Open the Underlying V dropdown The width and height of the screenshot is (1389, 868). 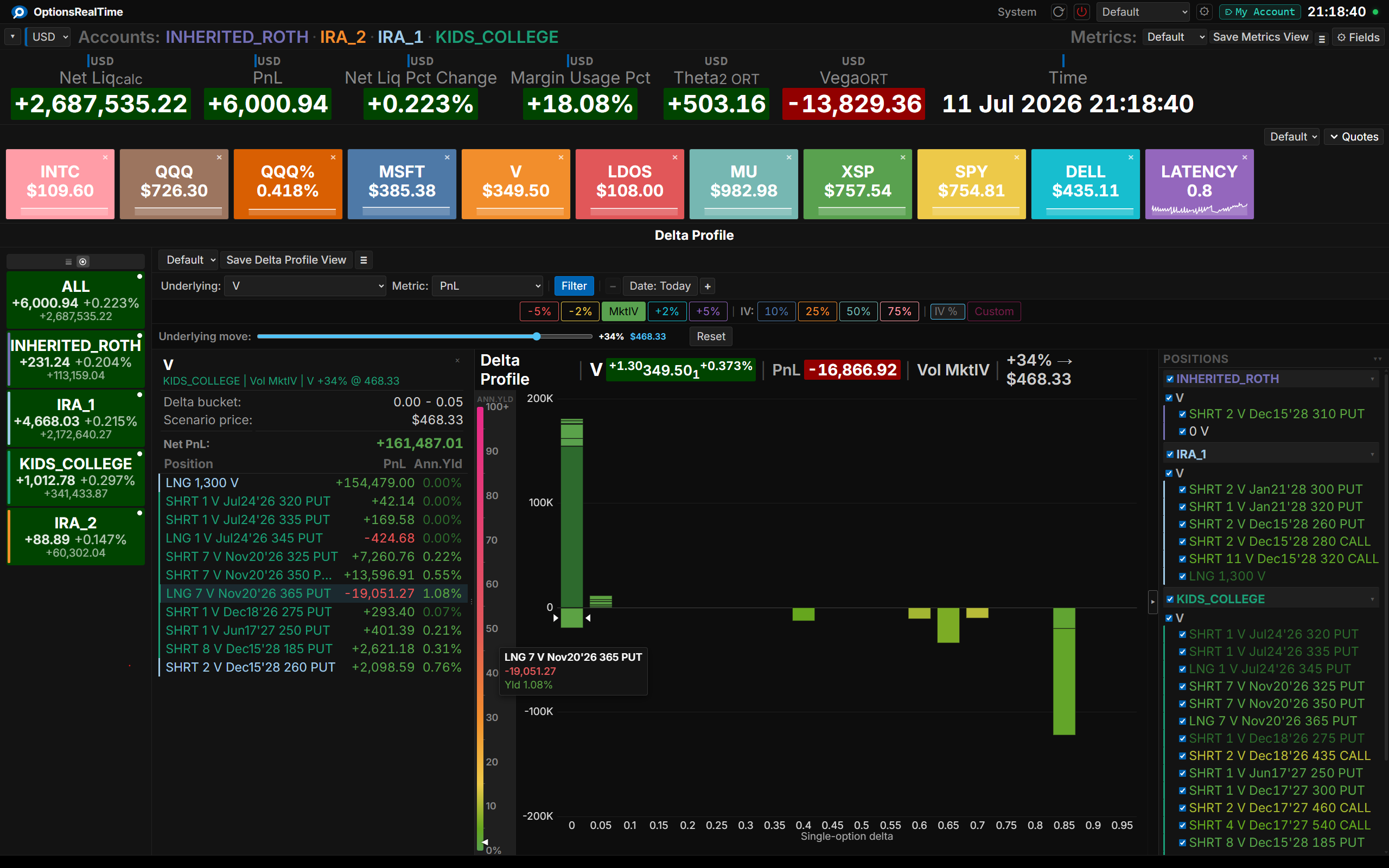305,286
